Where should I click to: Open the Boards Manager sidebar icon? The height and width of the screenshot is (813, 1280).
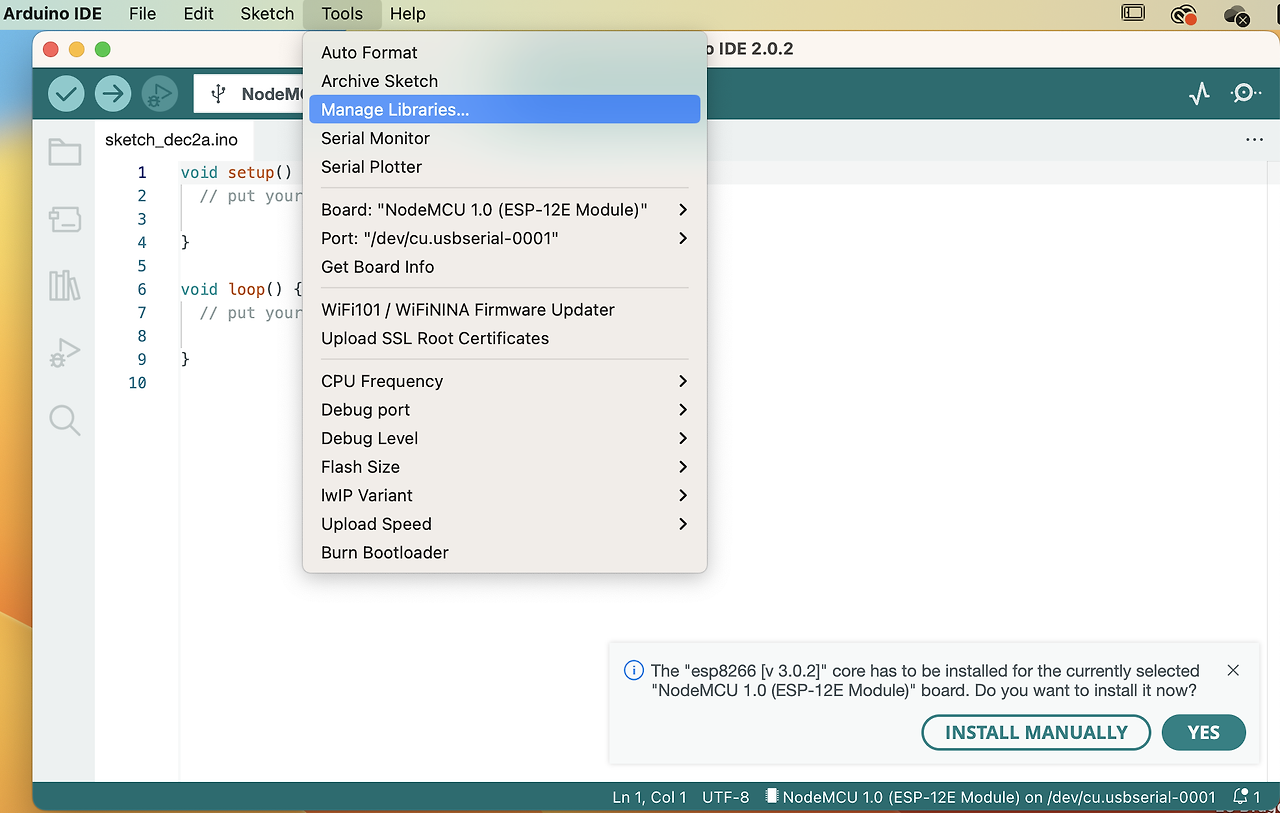[x=65, y=220]
